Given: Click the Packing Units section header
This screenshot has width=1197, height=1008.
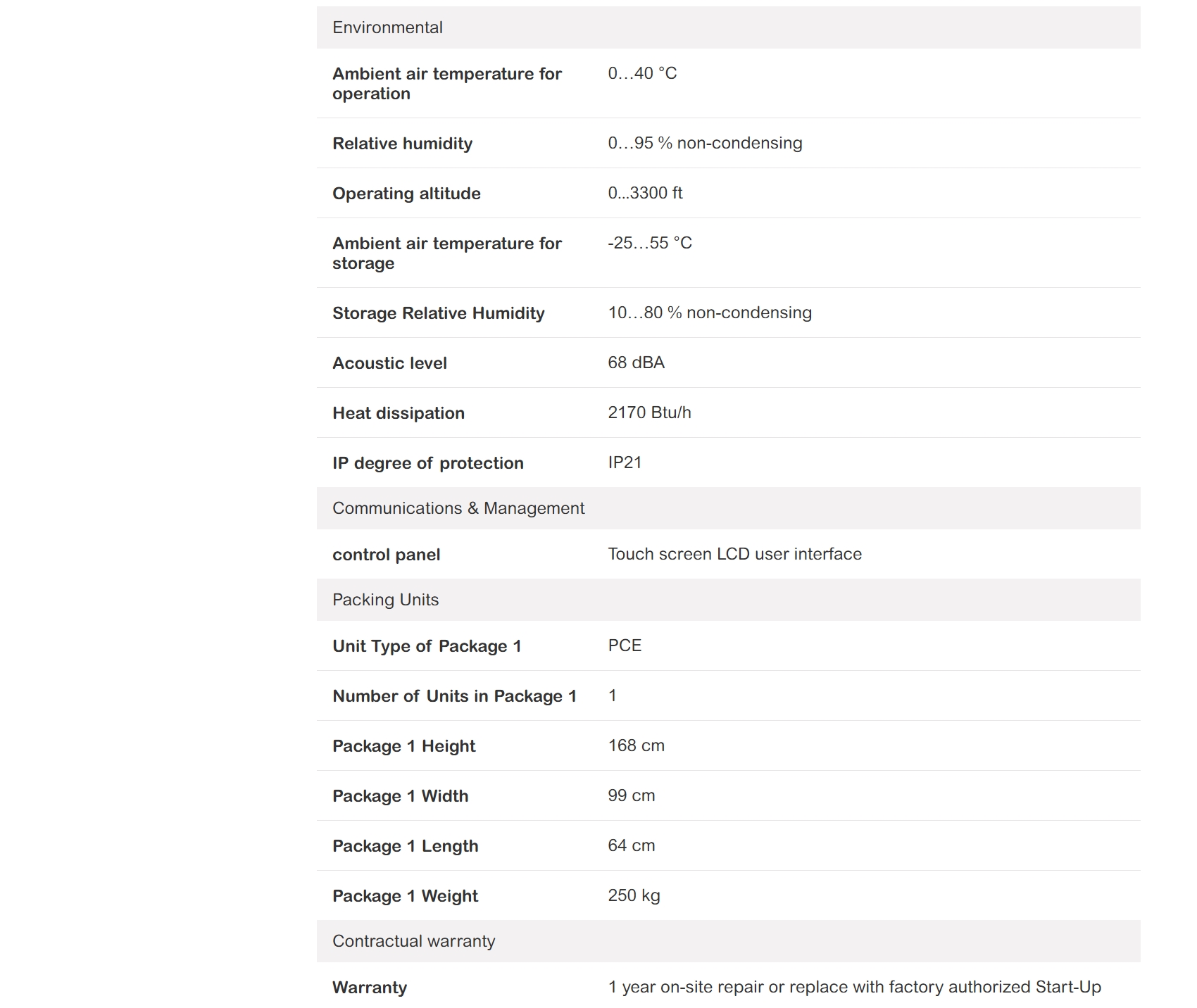Looking at the screenshot, I should pyautogui.click(x=385, y=600).
